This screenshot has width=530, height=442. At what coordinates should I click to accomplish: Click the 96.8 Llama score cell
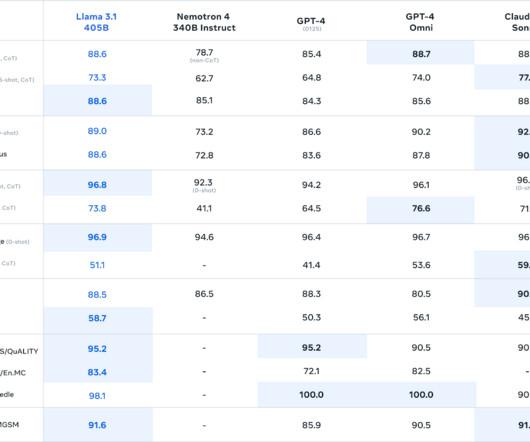(x=97, y=185)
